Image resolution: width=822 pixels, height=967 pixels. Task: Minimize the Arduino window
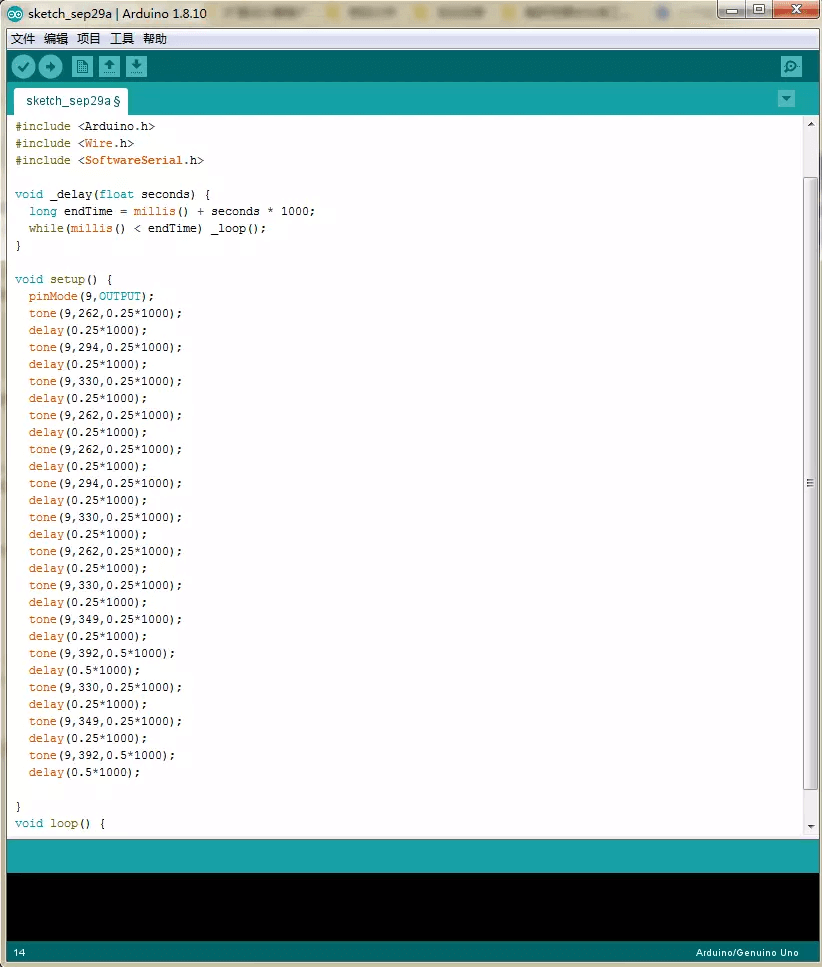click(x=732, y=10)
